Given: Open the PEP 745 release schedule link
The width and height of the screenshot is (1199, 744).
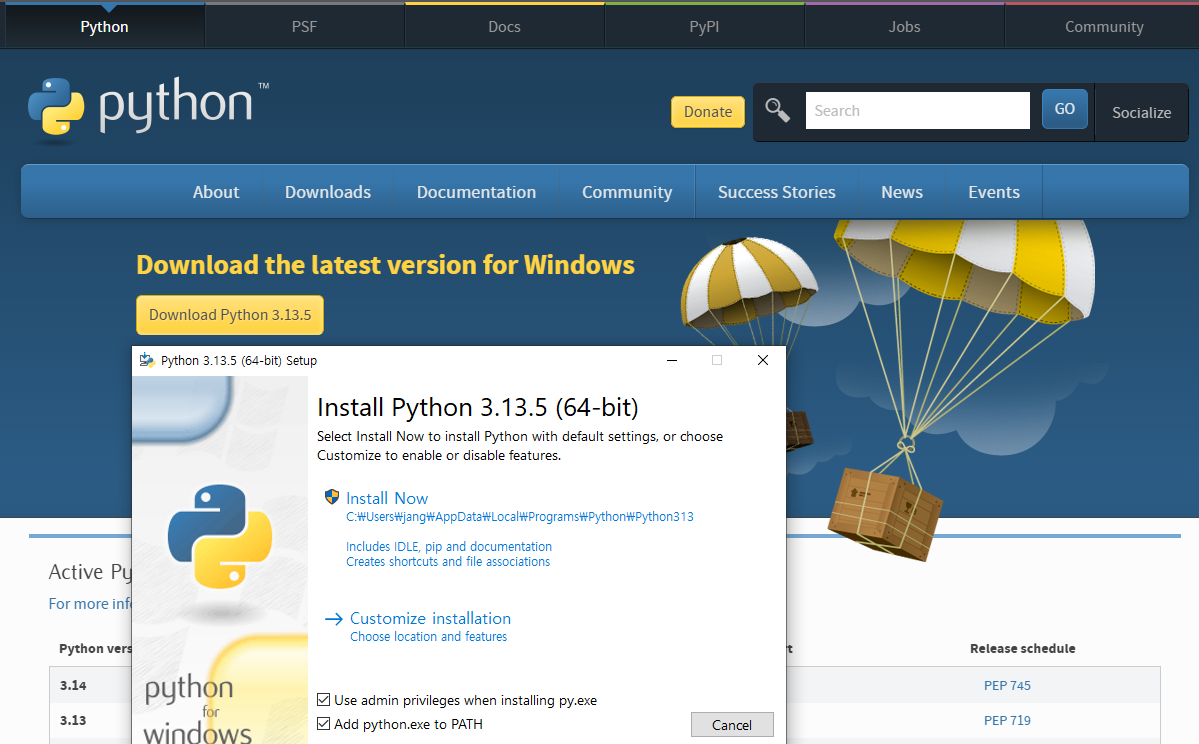Looking at the screenshot, I should 1007,685.
